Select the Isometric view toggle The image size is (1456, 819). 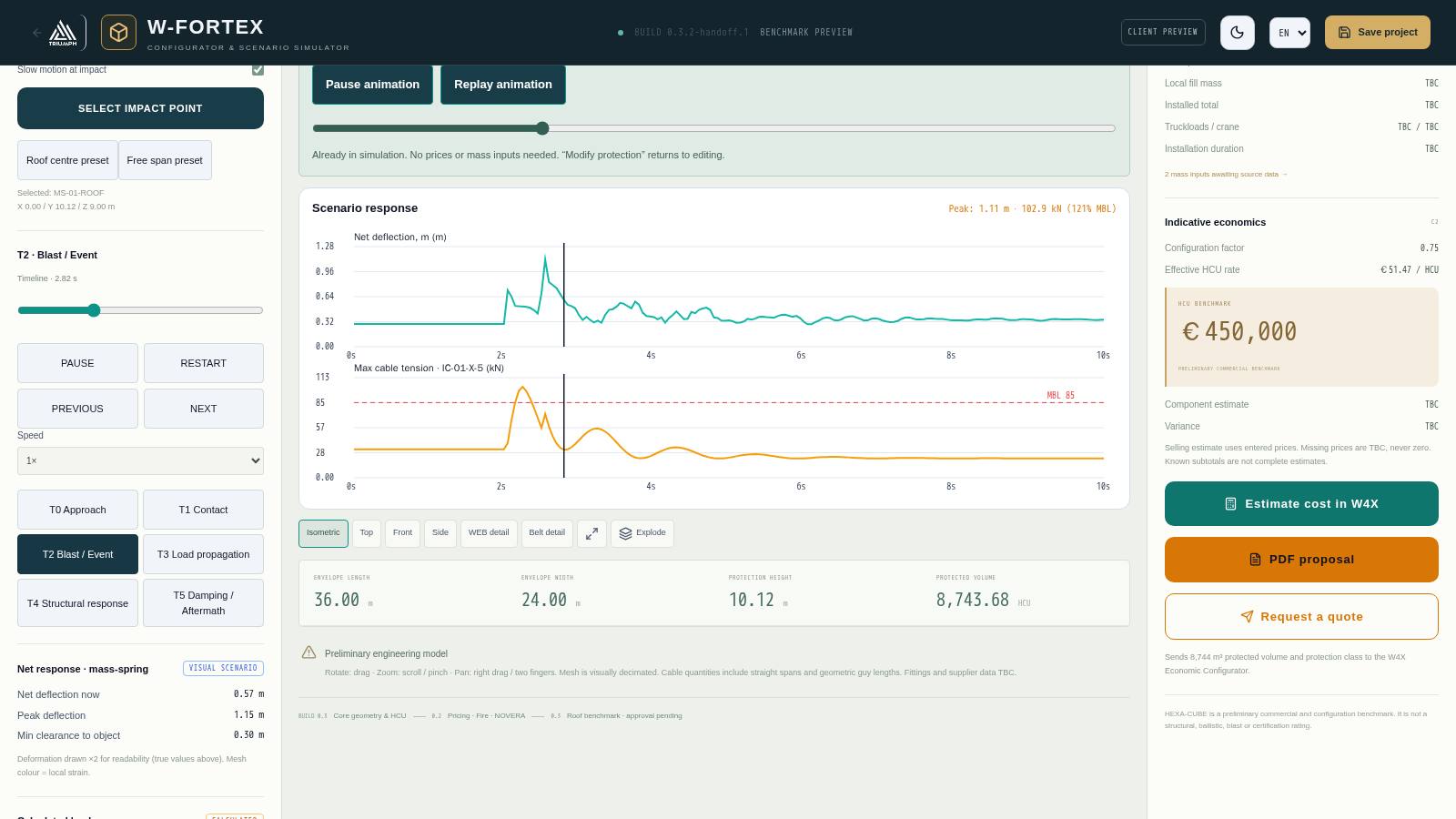point(323,533)
